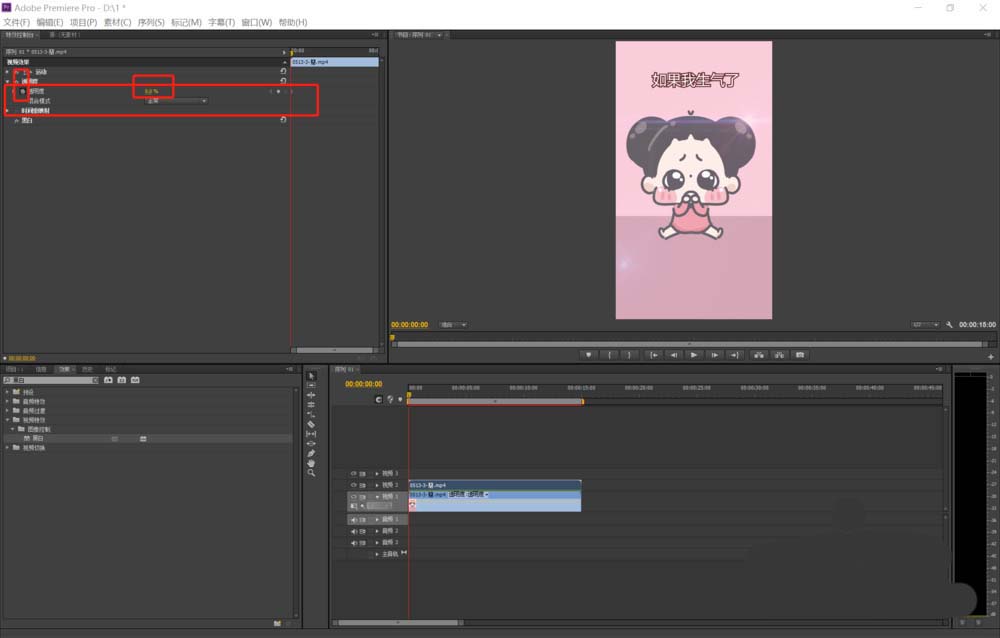Image resolution: width=1000 pixels, height=638 pixels.
Task: Open the 序列(S) menu
Action: [151, 22]
